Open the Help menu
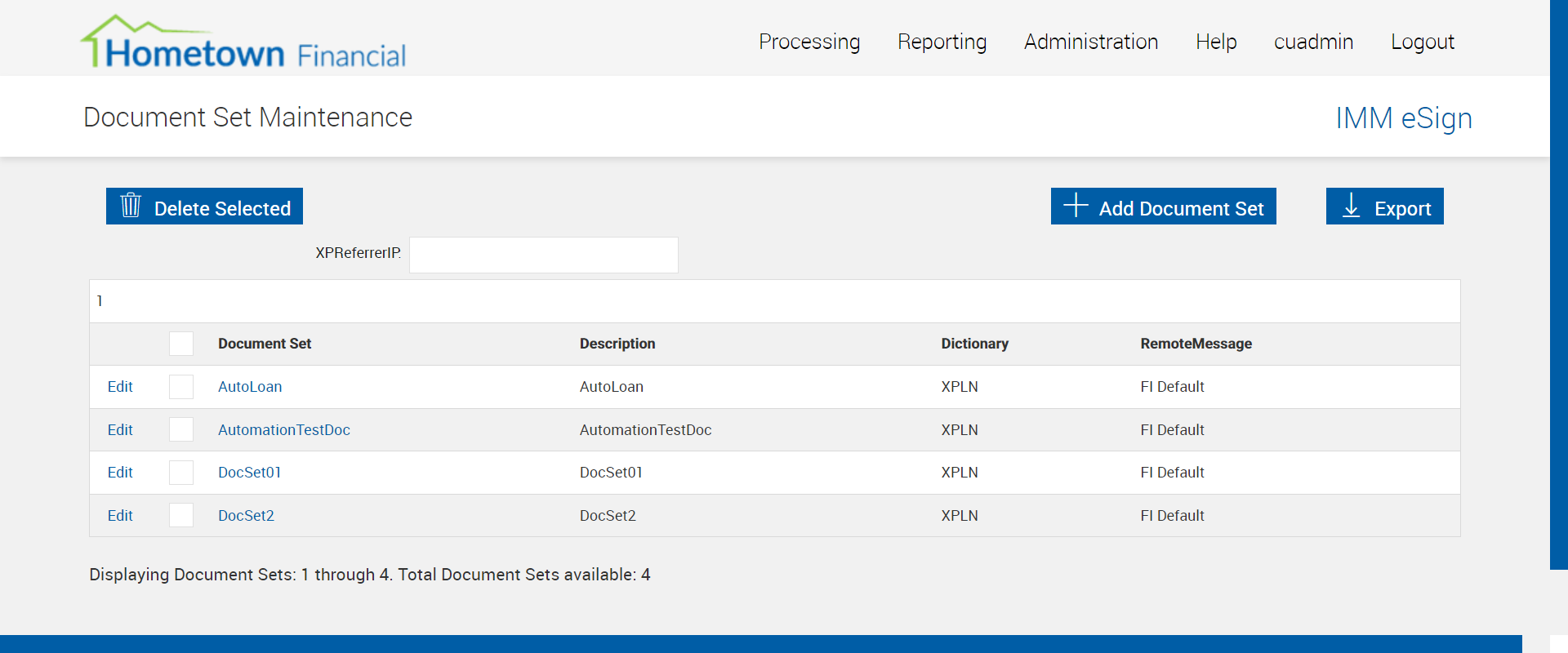Screen dimensions: 1568x653 (x=1216, y=42)
